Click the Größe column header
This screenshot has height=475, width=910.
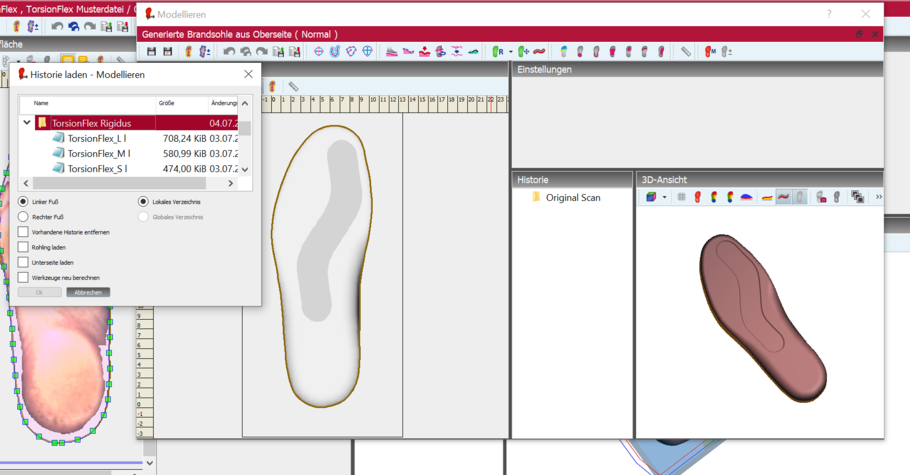(167, 103)
